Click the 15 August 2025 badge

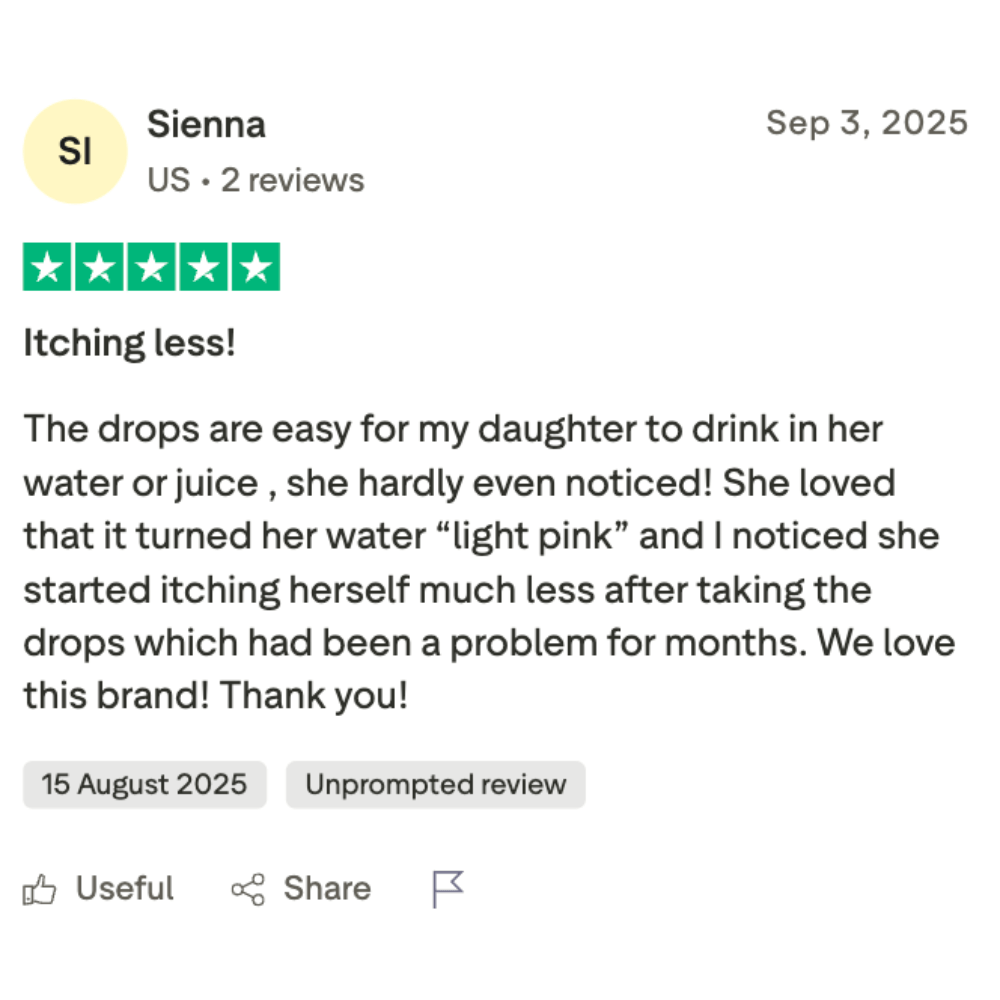(144, 784)
